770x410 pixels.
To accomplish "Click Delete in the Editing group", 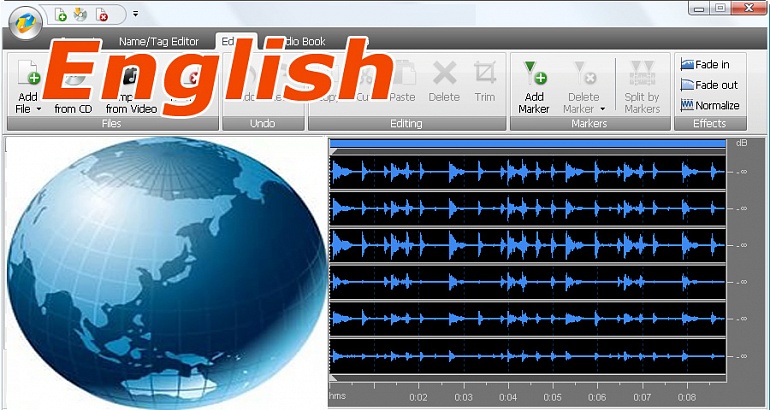I will coord(444,81).
